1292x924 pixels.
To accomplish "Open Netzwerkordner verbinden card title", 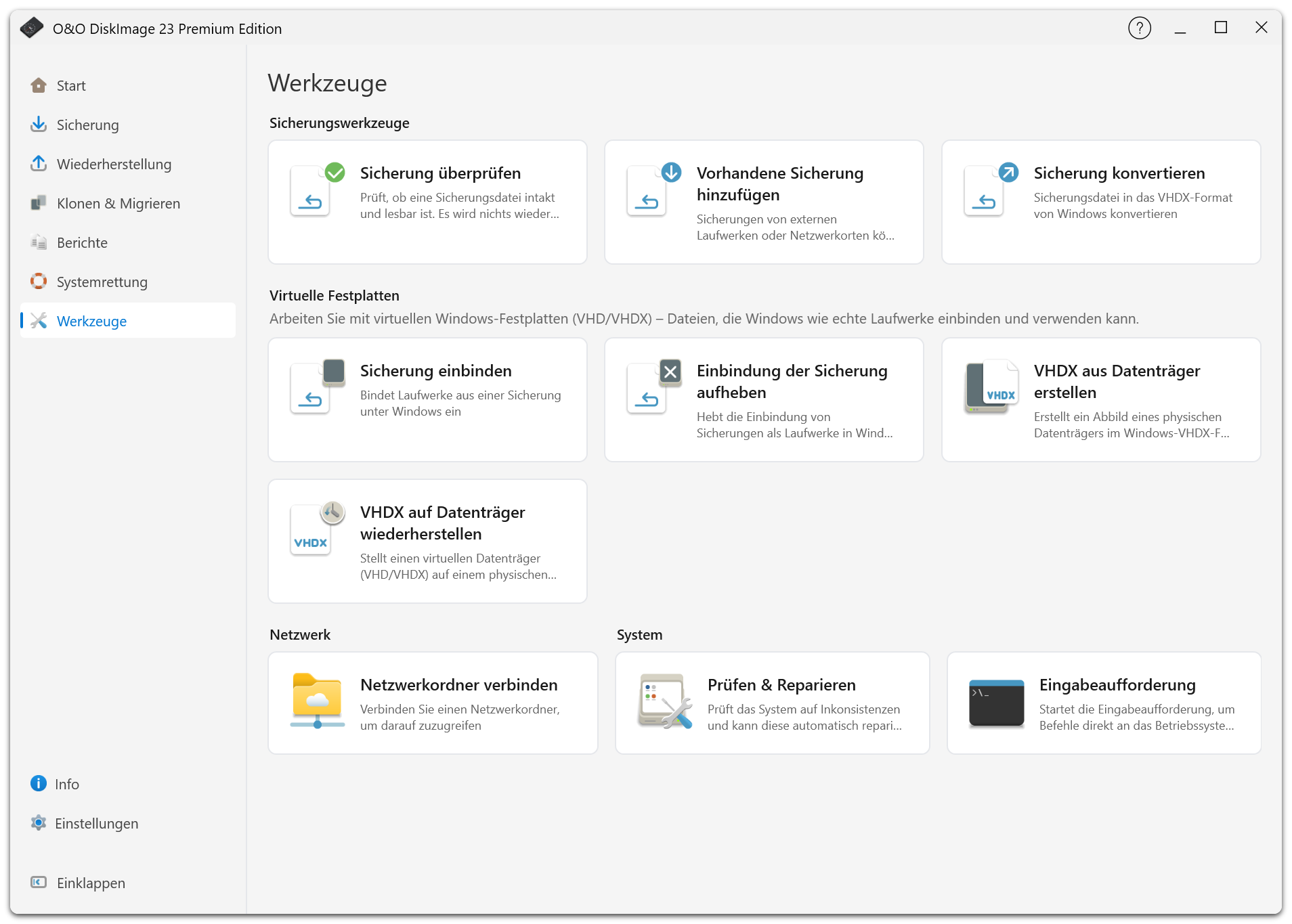I will (459, 685).
